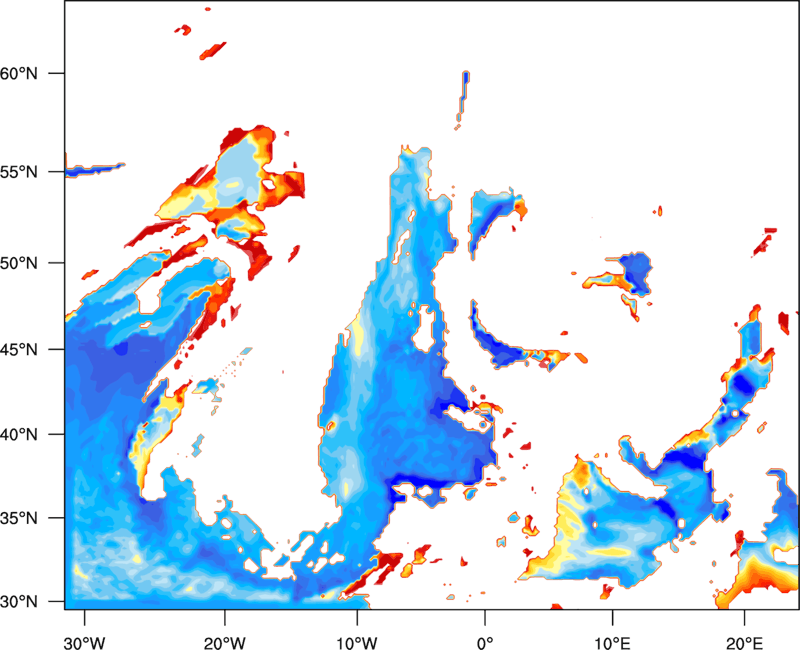The image size is (800, 650).
Task: Click the 30°N latitude label
Action: pos(19,602)
